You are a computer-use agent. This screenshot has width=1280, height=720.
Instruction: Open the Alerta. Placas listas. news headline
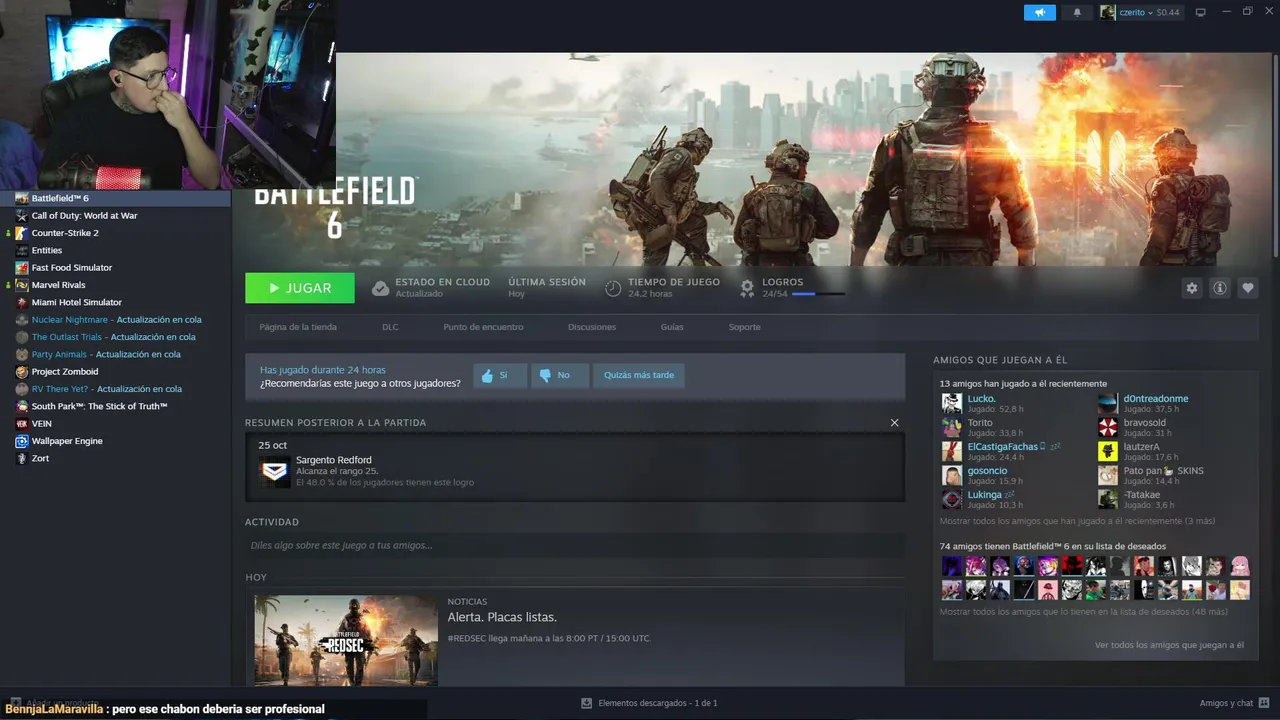502,617
